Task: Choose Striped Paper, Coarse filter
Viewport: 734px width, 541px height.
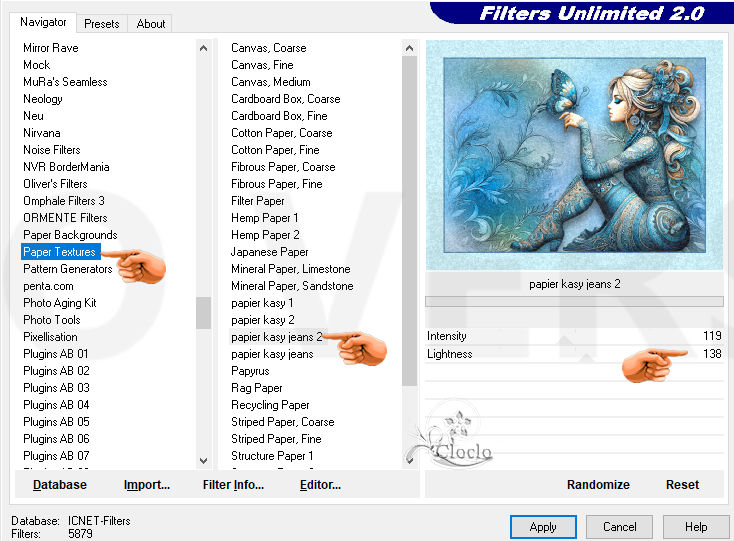Action: (x=283, y=422)
